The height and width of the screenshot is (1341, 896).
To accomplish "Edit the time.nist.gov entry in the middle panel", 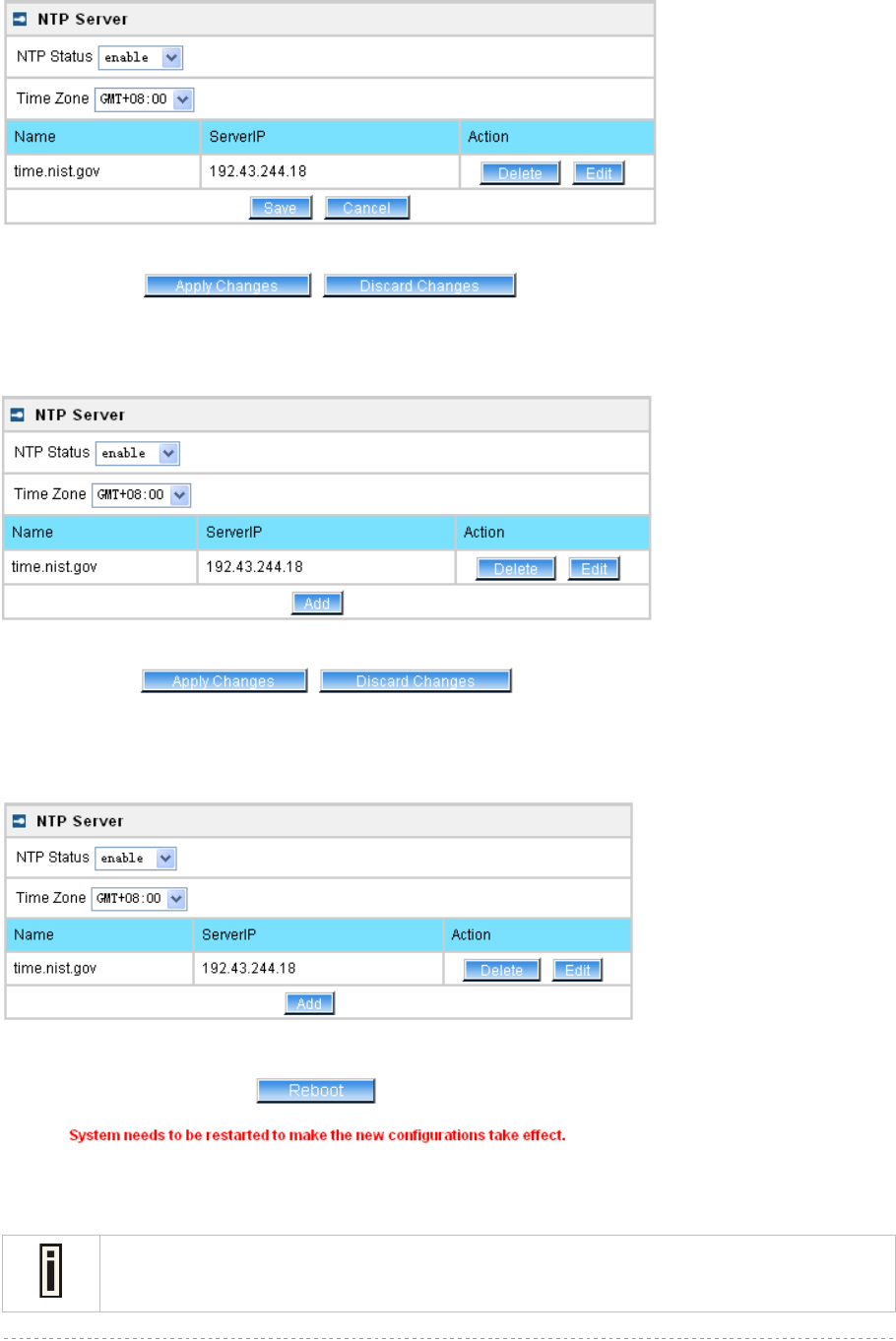I will [x=594, y=569].
